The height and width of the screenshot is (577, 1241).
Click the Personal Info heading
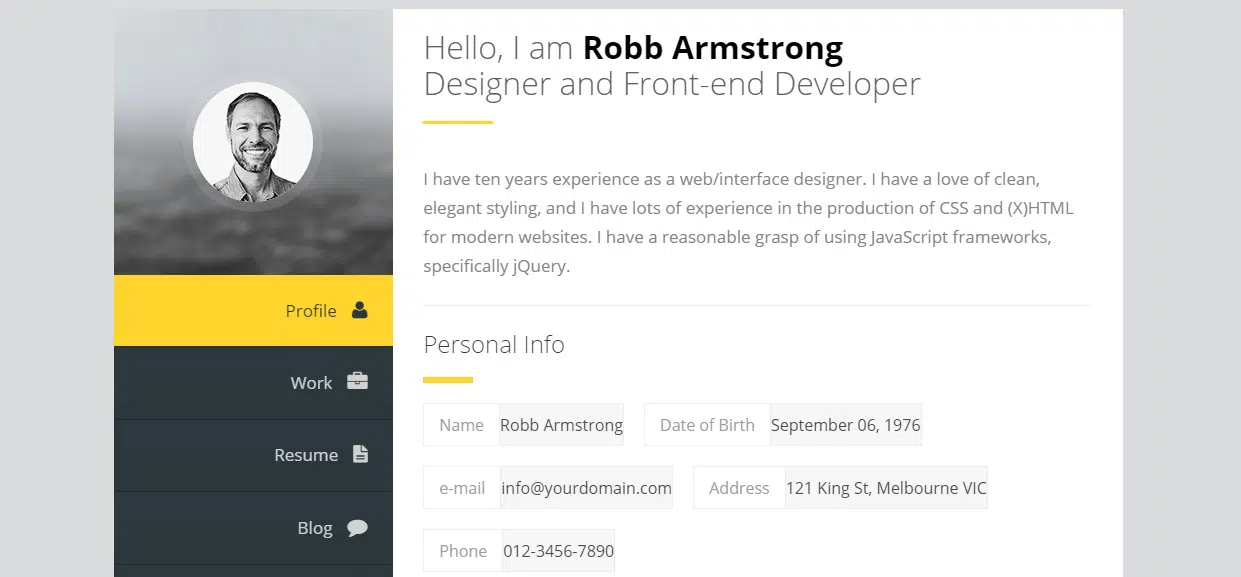coord(494,345)
